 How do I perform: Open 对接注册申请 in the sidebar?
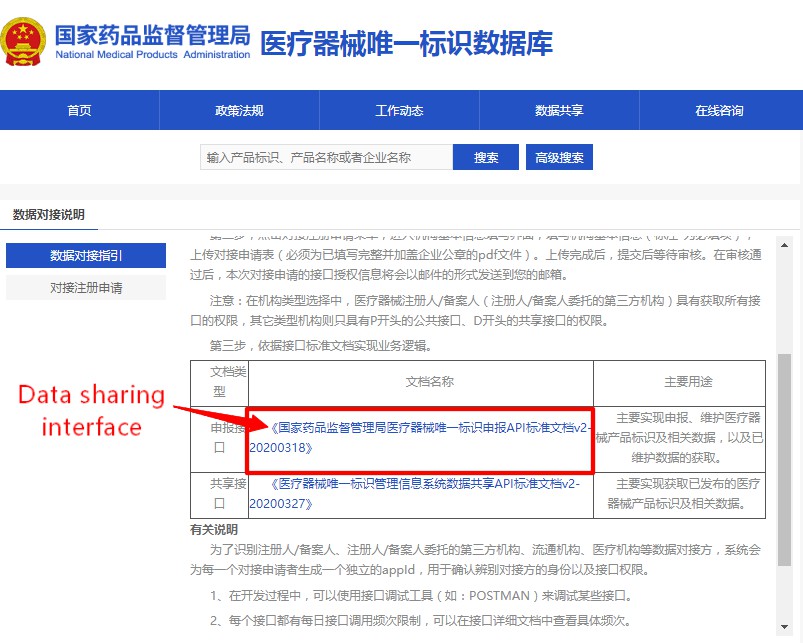point(86,288)
